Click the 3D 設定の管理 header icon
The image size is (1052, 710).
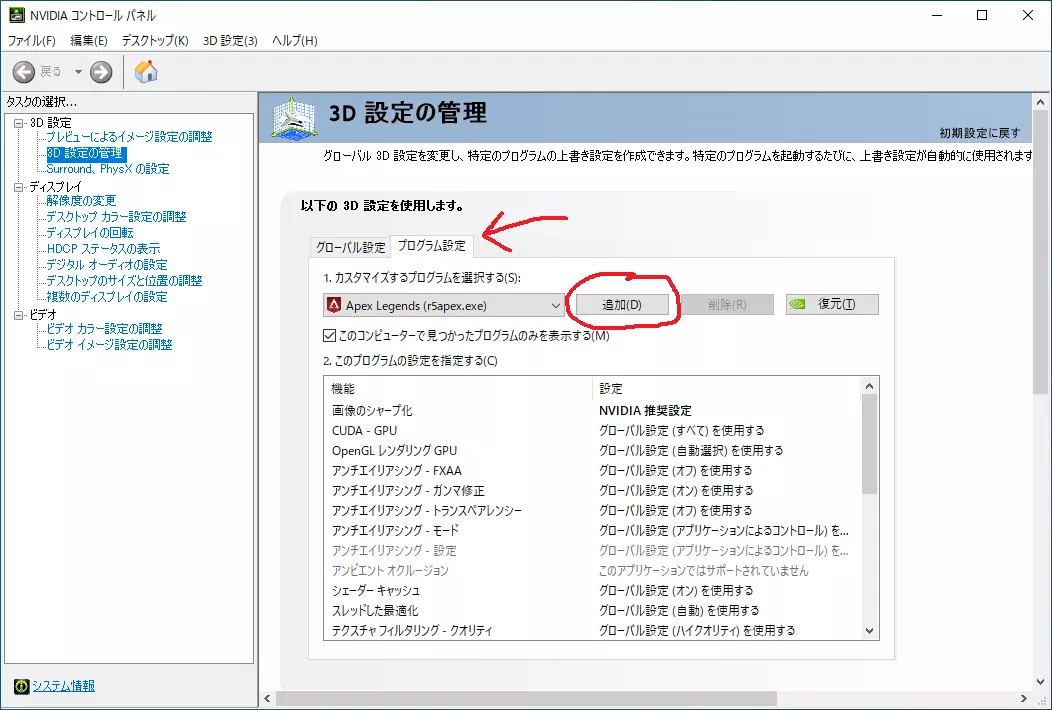(x=293, y=119)
